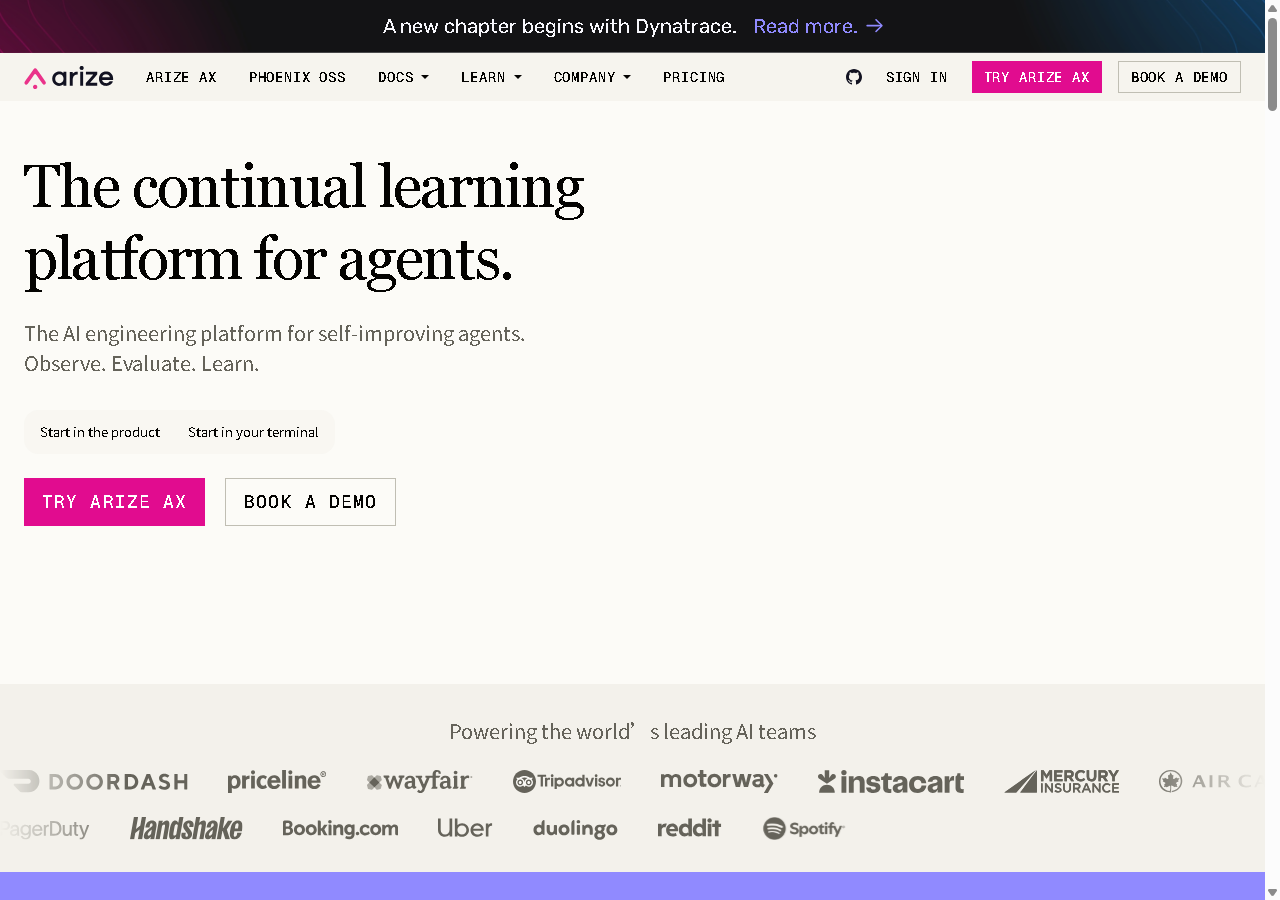
Task: Click the Spotify logo
Action: pyautogui.click(x=804, y=828)
